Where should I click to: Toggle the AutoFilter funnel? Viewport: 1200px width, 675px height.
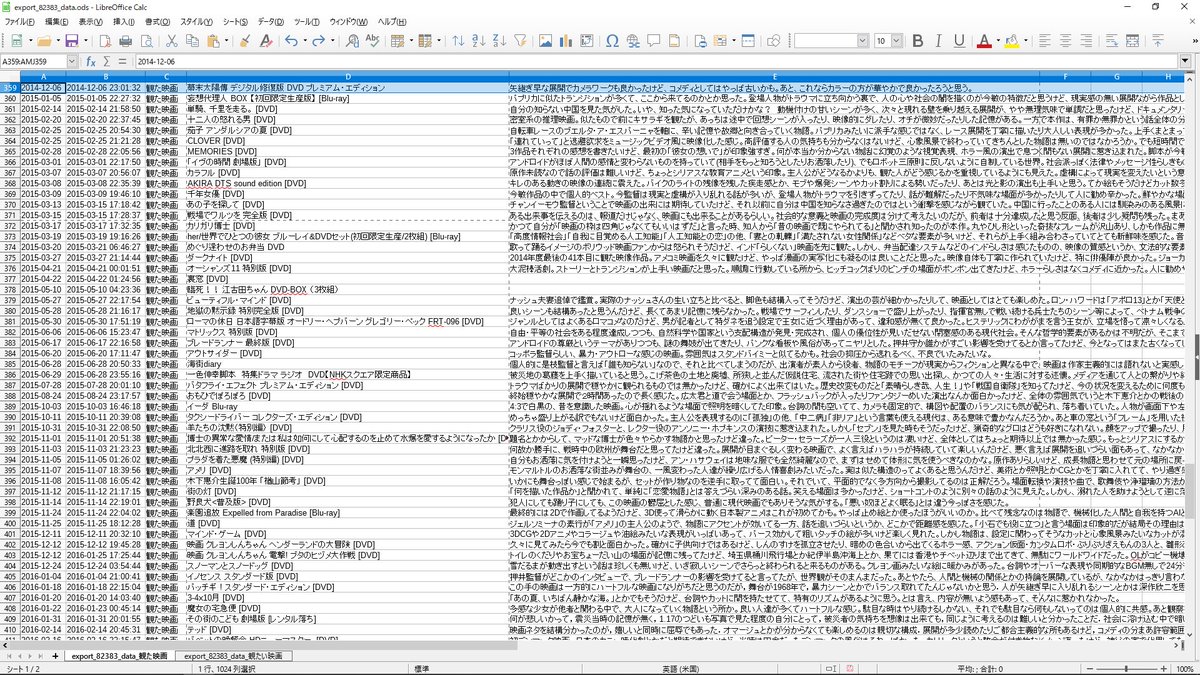point(520,41)
